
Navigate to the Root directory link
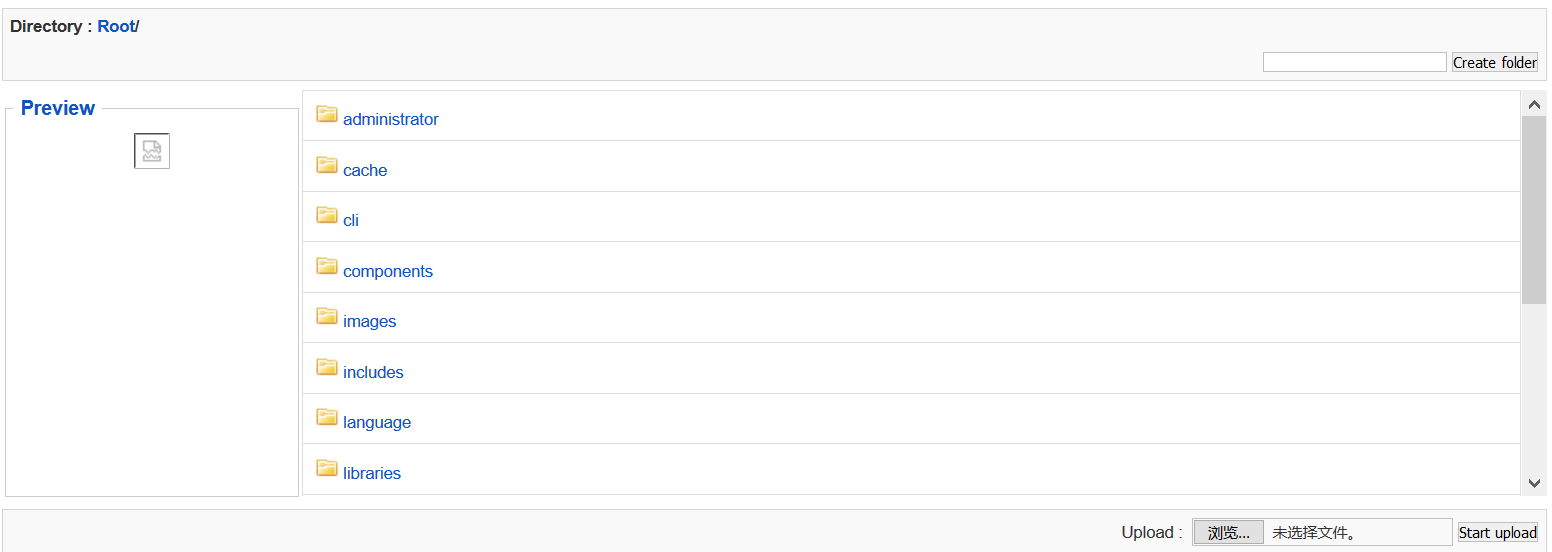(115, 26)
